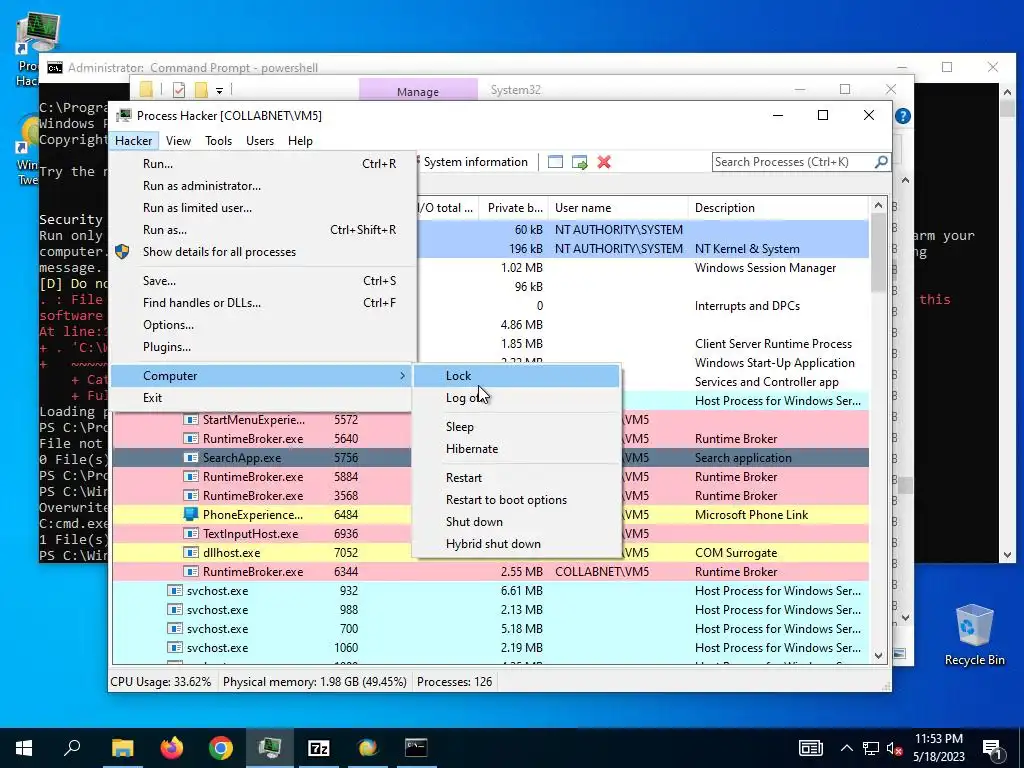Select the SearchApp.exe row name

(242, 458)
